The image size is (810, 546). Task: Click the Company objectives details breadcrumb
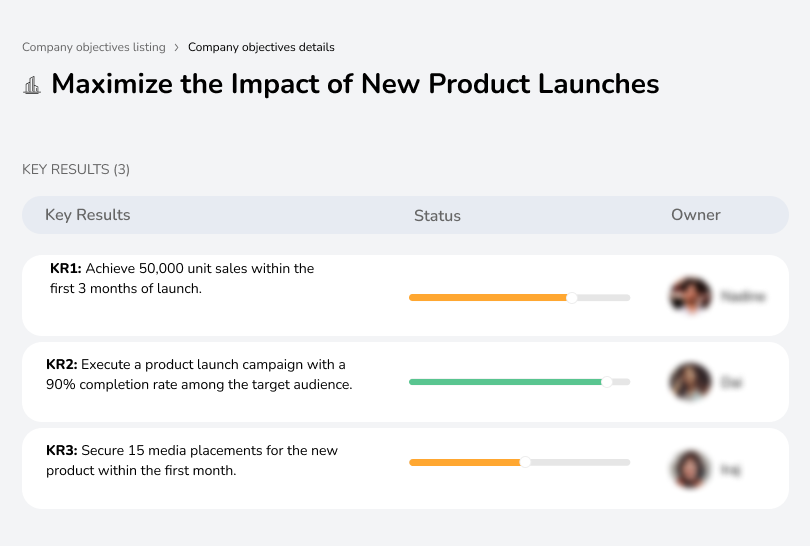tap(261, 47)
